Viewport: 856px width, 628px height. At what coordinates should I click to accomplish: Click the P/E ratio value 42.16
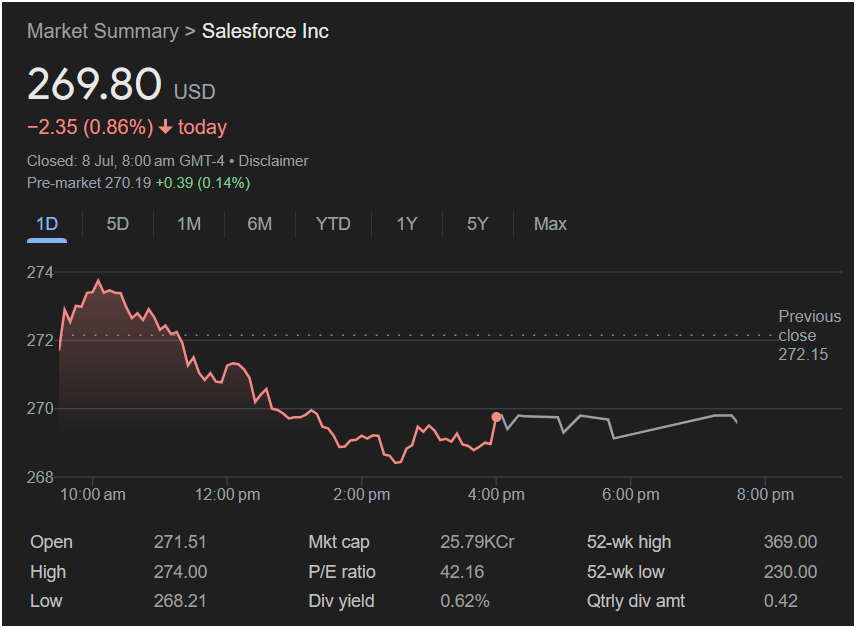tap(462, 572)
